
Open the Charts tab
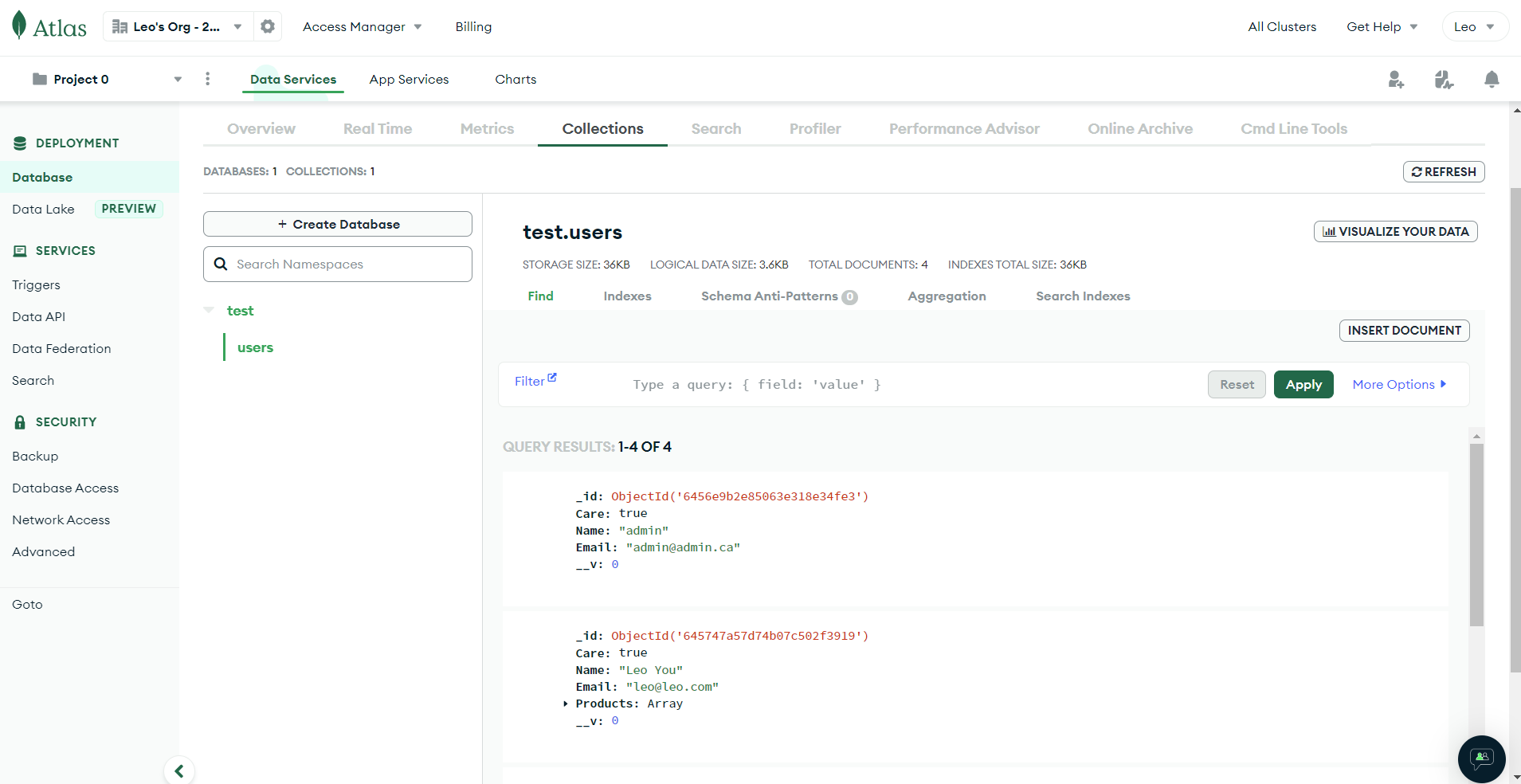[x=515, y=79]
